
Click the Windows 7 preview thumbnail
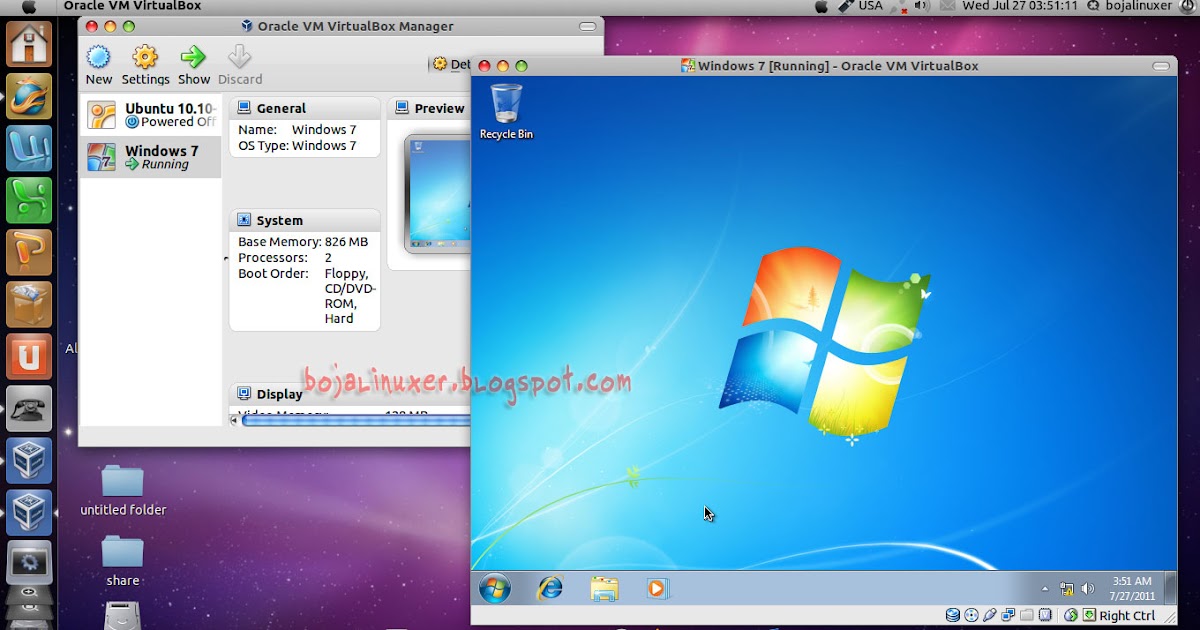pyautogui.click(x=438, y=194)
